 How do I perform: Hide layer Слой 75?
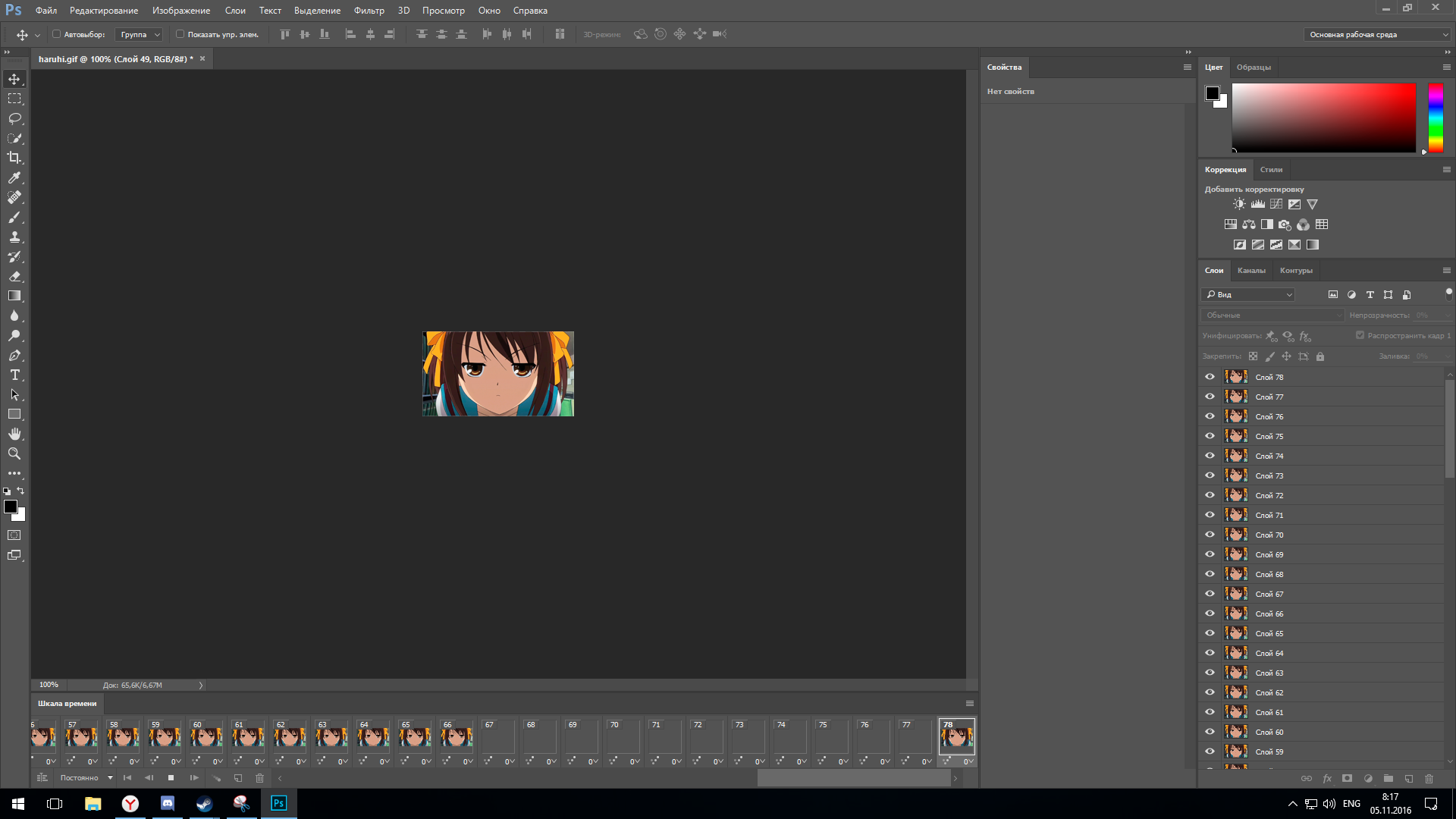(x=1210, y=436)
